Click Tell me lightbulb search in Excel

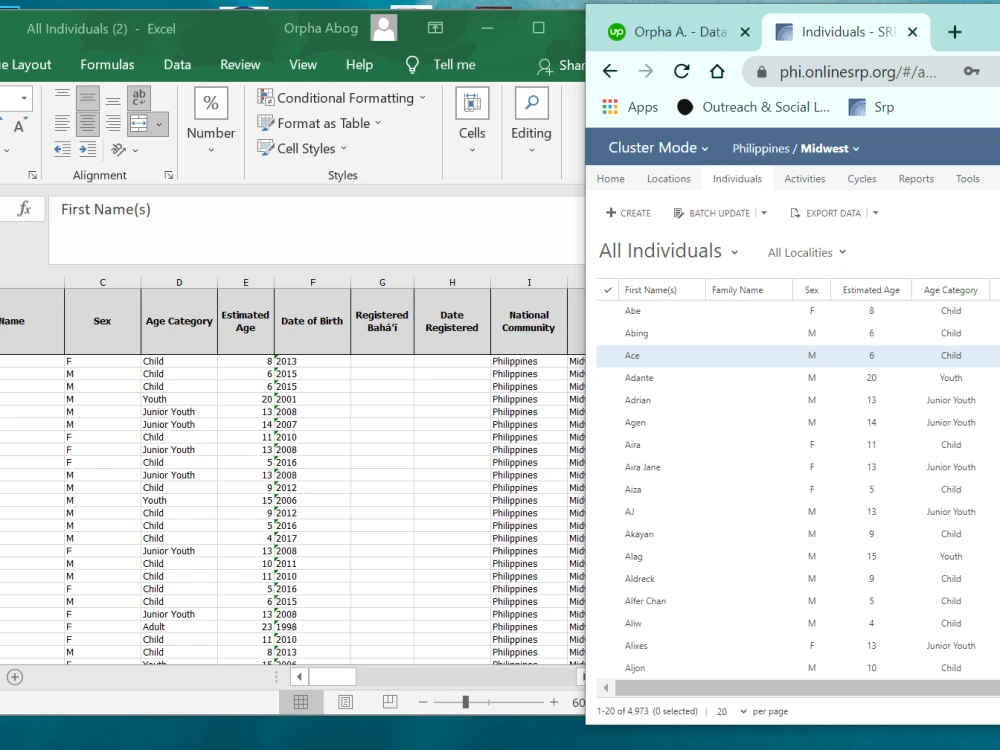(x=440, y=64)
